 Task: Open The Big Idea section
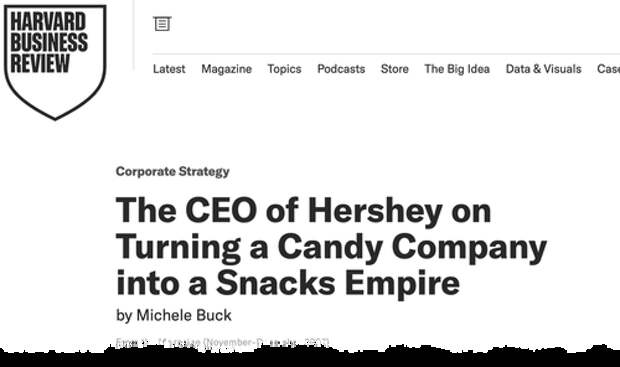pyautogui.click(x=457, y=69)
